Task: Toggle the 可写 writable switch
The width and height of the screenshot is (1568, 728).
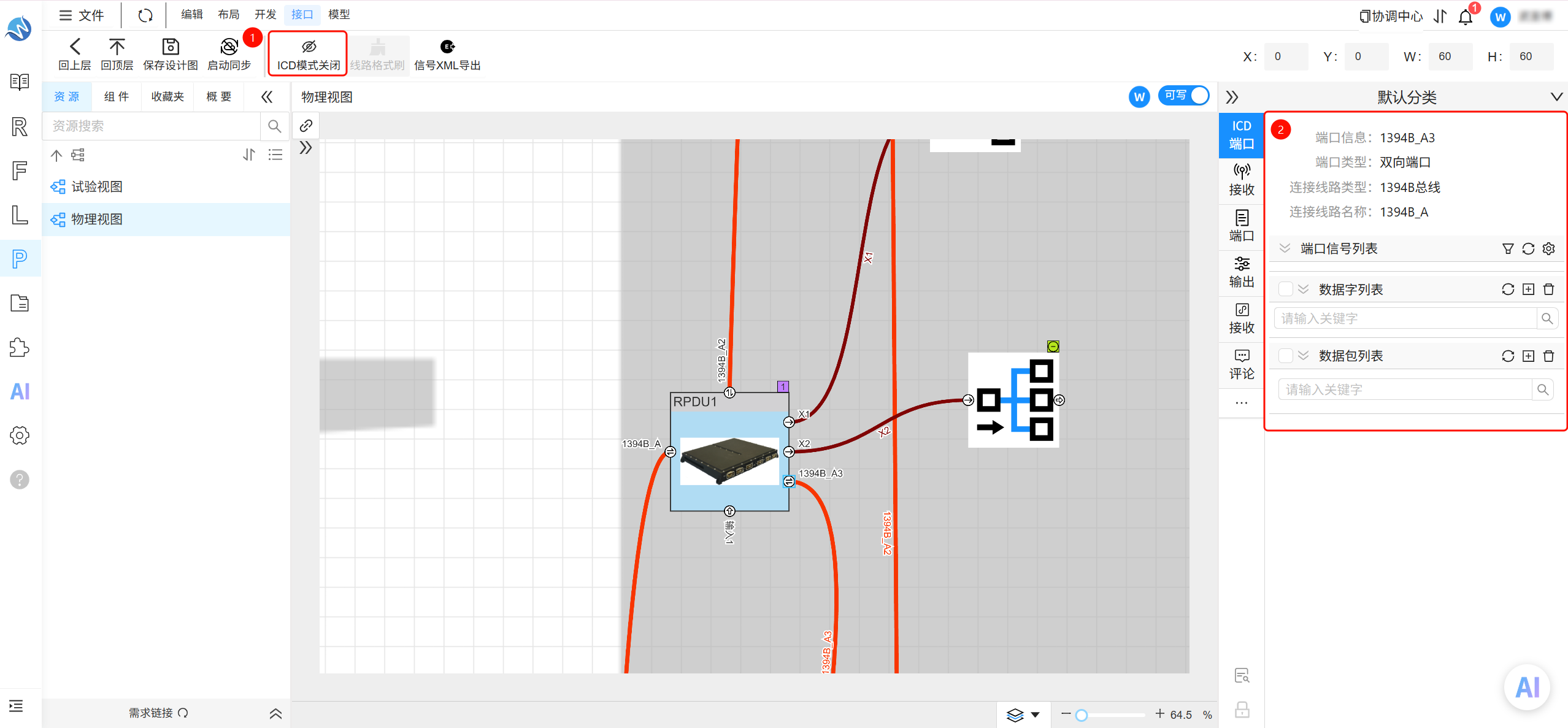Action: tap(1184, 96)
